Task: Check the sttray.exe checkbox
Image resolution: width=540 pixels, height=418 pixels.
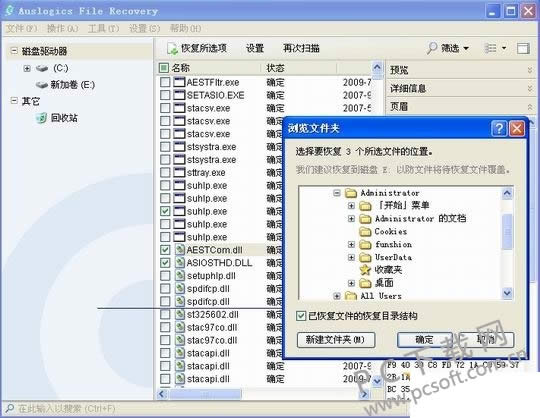Action: pos(165,173)
